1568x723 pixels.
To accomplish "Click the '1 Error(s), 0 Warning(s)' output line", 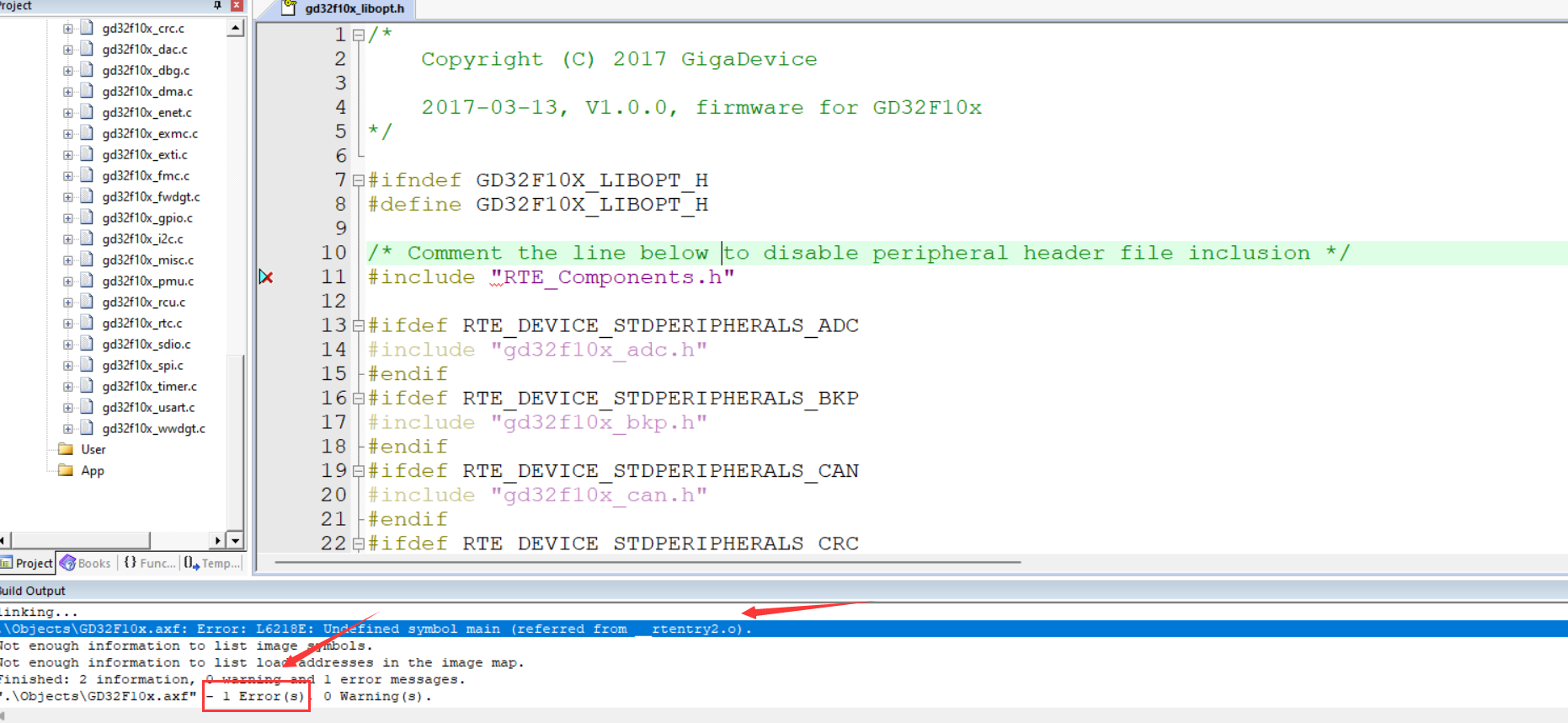I will point(216,697).
